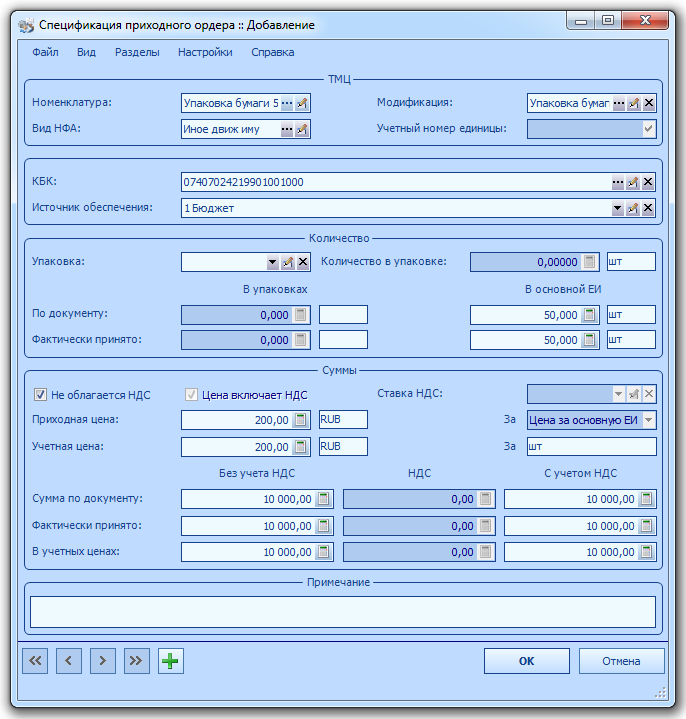Open calculator for В учетных ценах с НДС
This screenshot has height=719, width=686.
click(647, 552)
